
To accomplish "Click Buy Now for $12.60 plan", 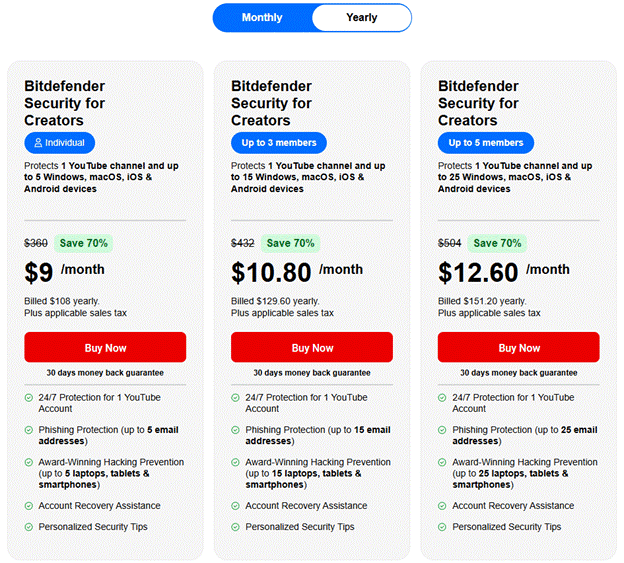I will pos(519,348).
